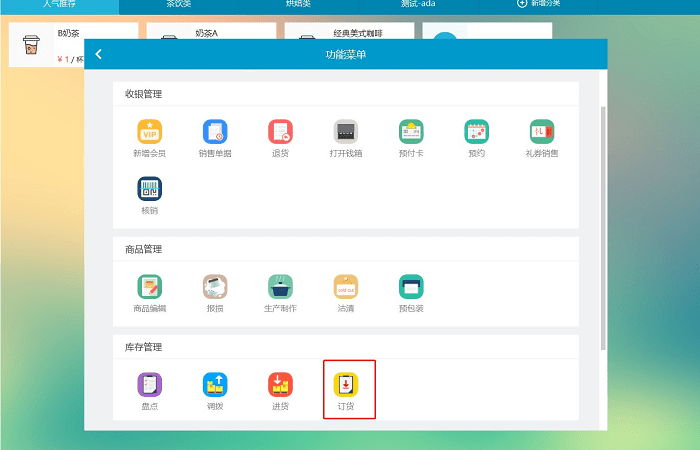The image size is (700, 450).
Task: Click the 调拨 stock transfer icon
Action: 214,384
